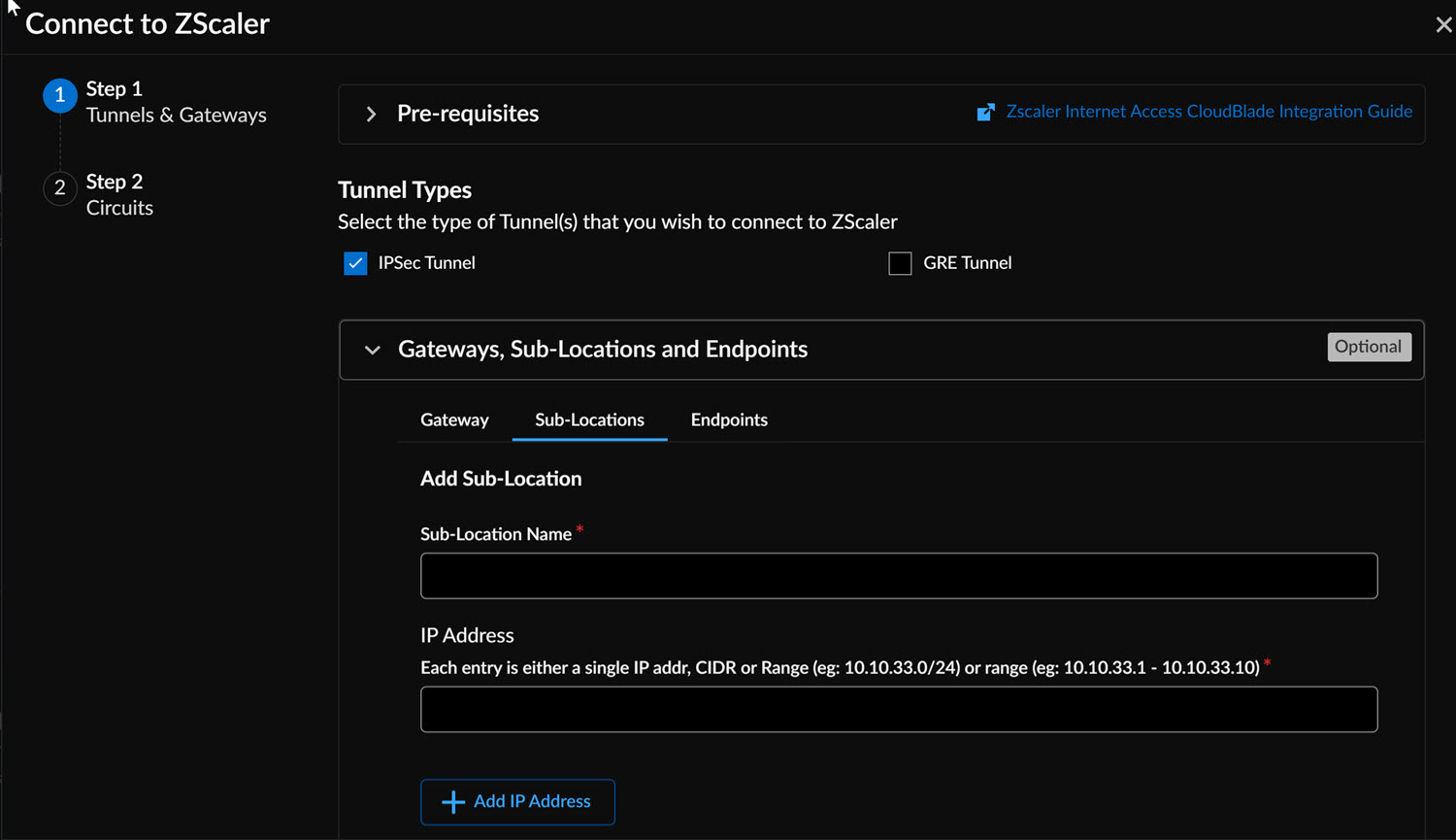Click into the IP Address entry field
Screen dimensions: 1456x840
pyautogui.click(x=898, y=709)
